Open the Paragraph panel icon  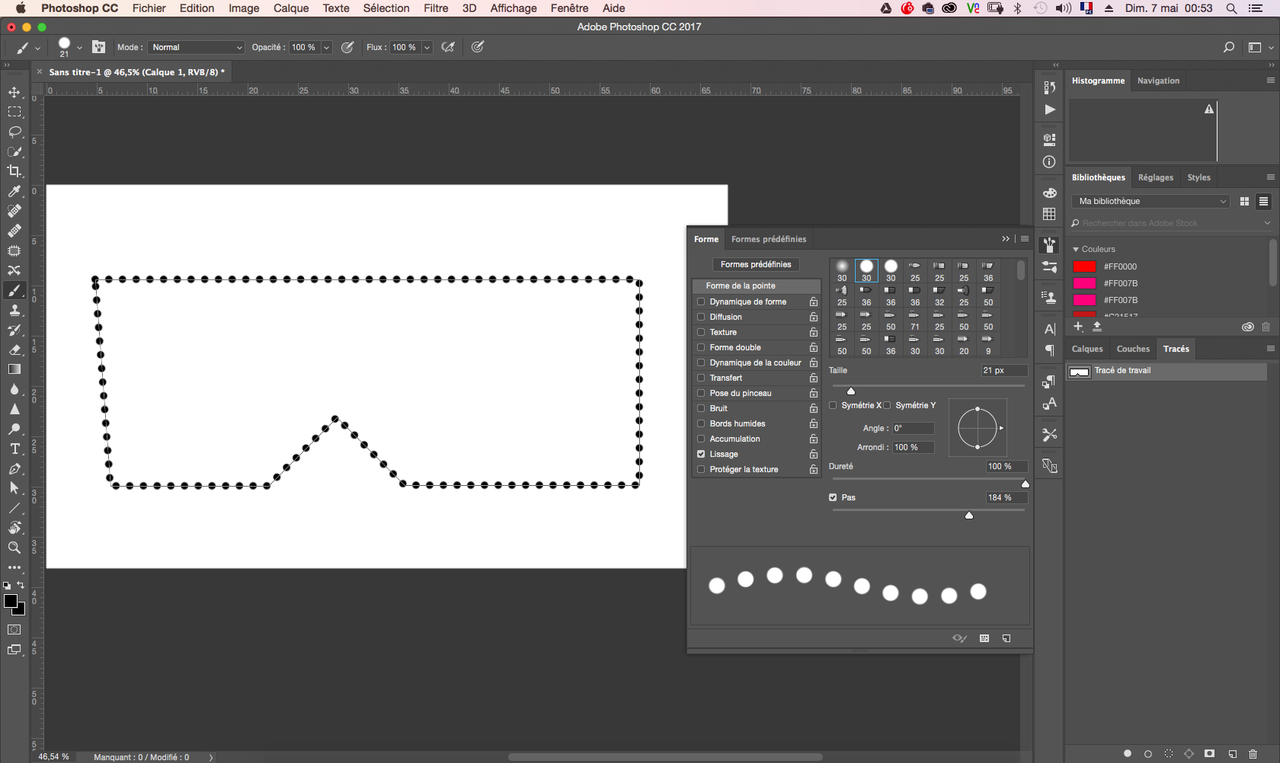click(x=1049, y=350)
